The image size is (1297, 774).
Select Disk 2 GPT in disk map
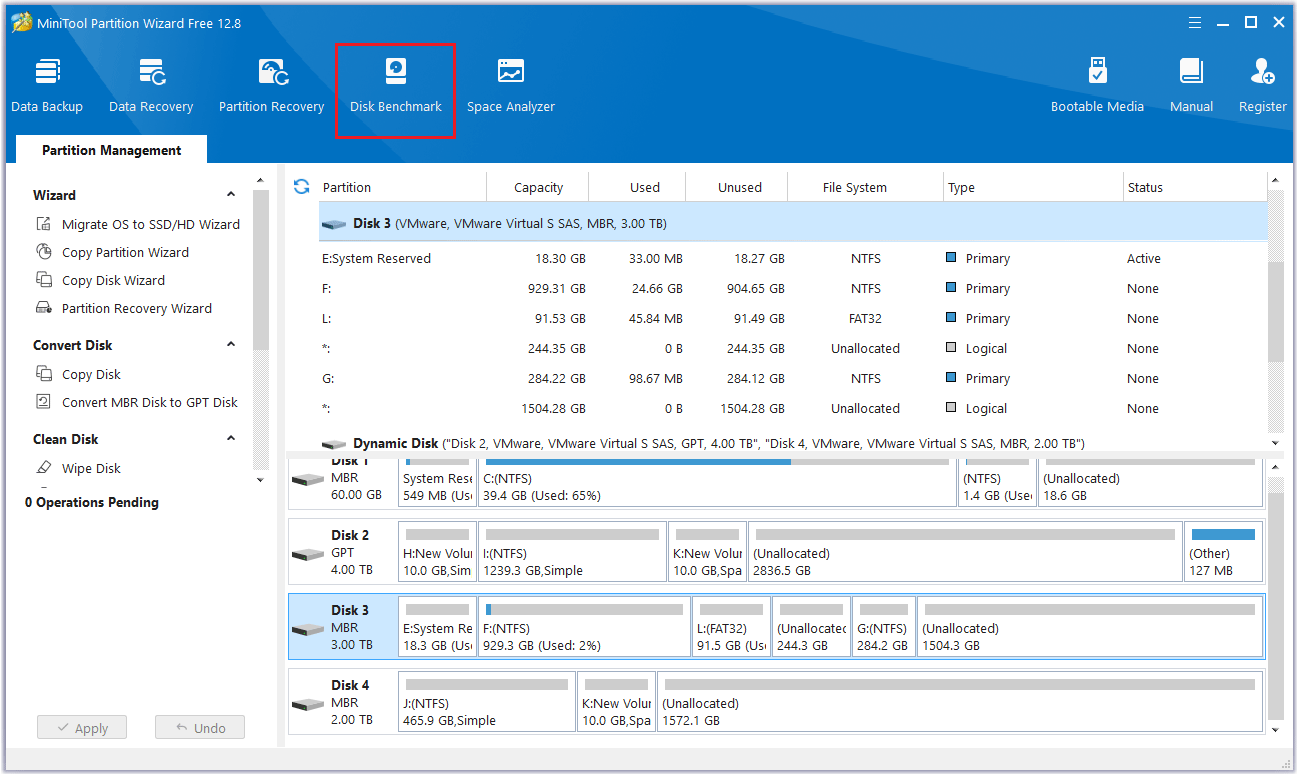click(342, 552)
